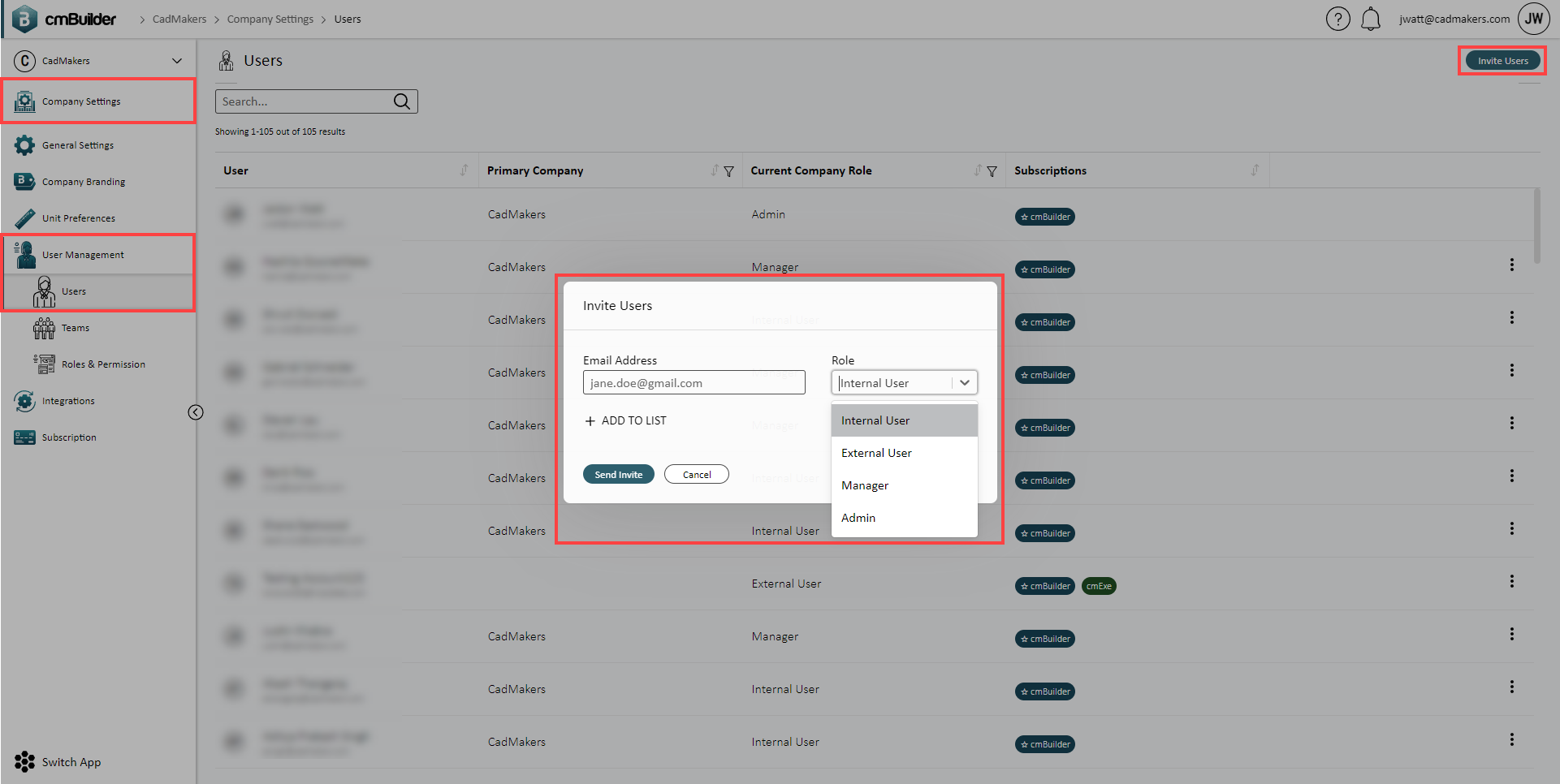Click the jwatt@cadmakers.com account email
The image size is (1560, 784).
1454,19
